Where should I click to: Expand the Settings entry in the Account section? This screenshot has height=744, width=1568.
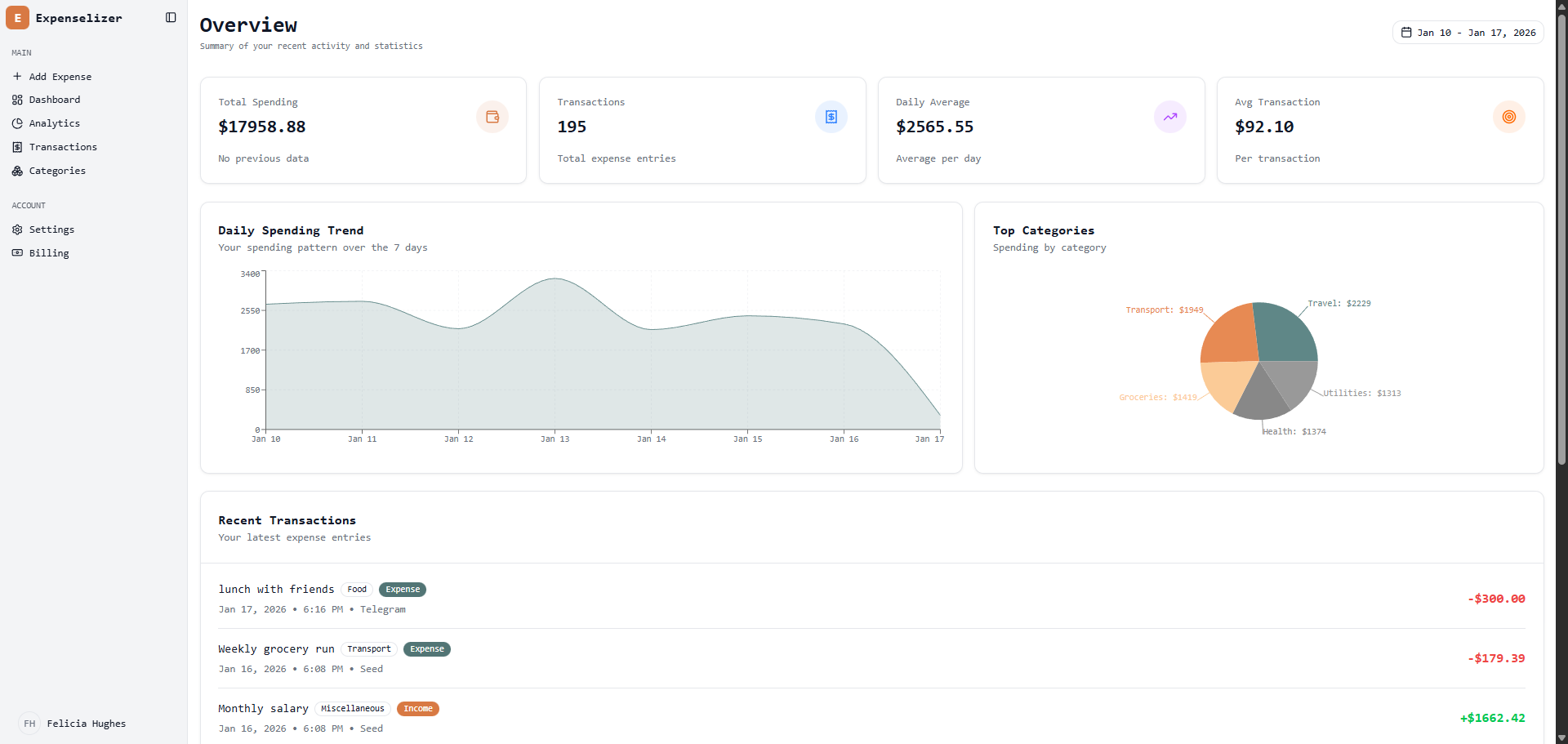(x=51, y=229)
